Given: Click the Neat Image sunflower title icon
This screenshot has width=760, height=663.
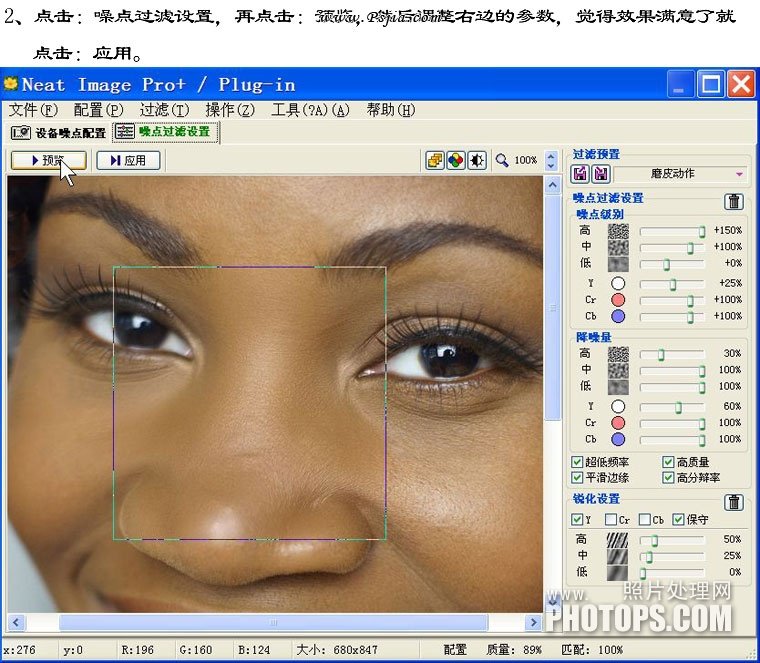Looking at the screenshot, I should pos(11,83).
